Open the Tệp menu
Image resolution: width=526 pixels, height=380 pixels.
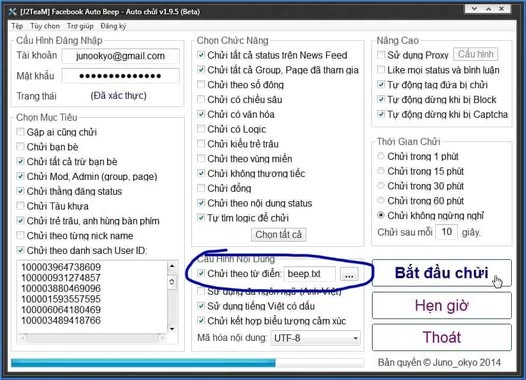pyautogui.click(x=17, y=26)
